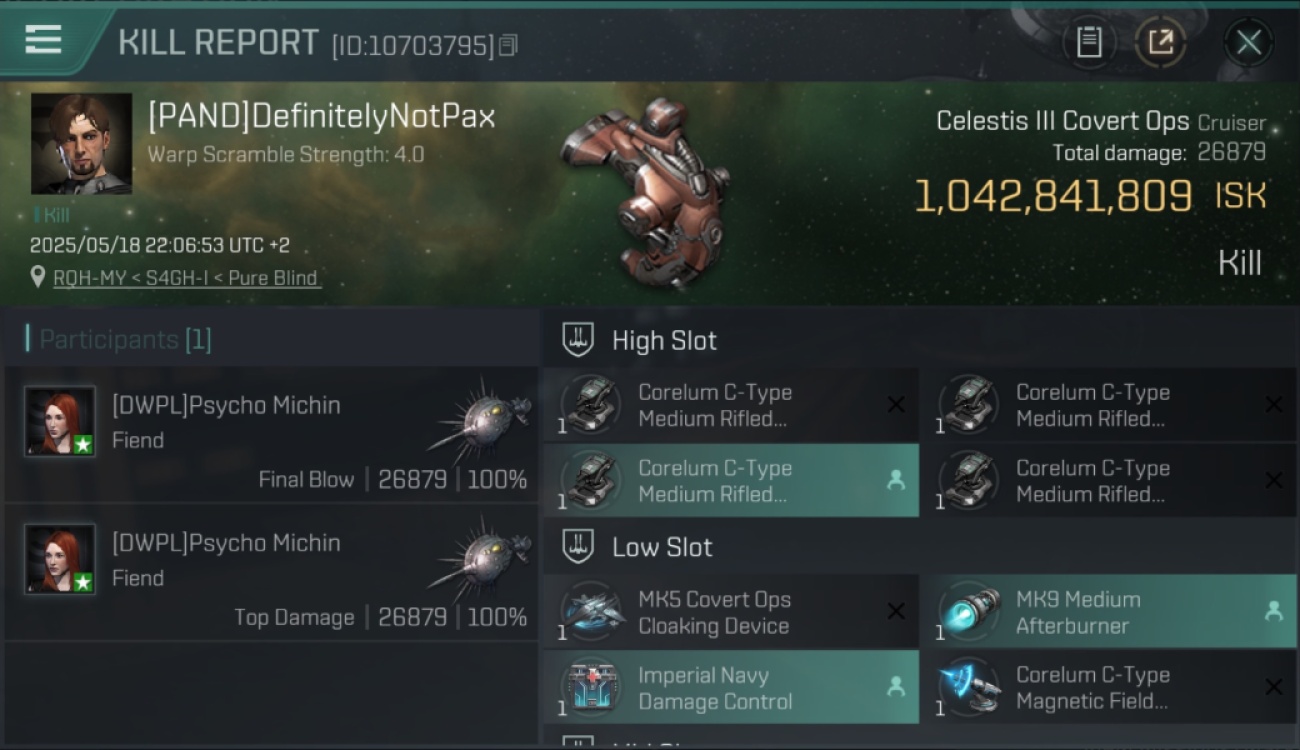Select MK5 Covert Ops Cloaking Device

pyautogui.click(x=731, y=612)
